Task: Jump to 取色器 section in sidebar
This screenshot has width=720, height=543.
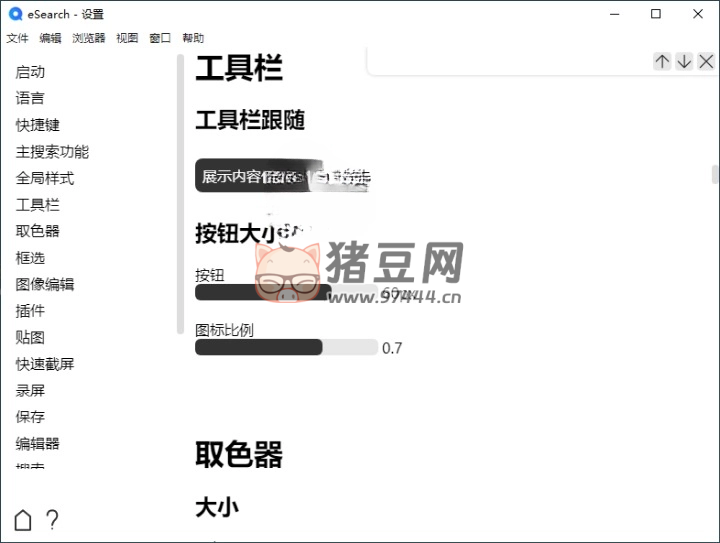Action: (x=38, y=231)
